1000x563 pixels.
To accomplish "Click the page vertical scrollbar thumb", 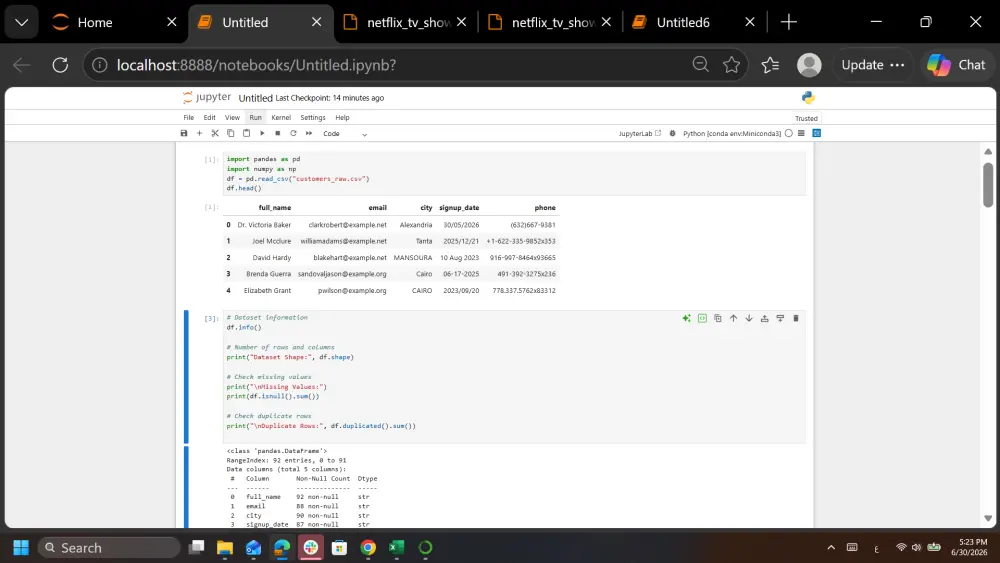I will click(988, 185).
